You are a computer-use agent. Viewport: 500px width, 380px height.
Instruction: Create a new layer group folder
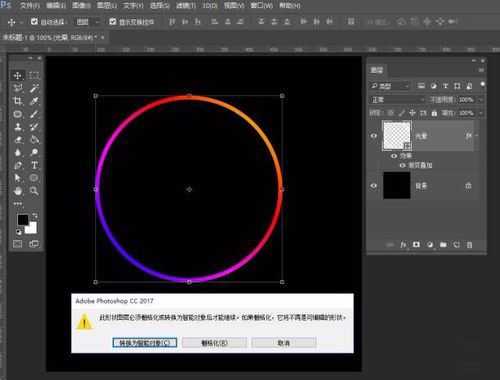(x=443, y=245)
